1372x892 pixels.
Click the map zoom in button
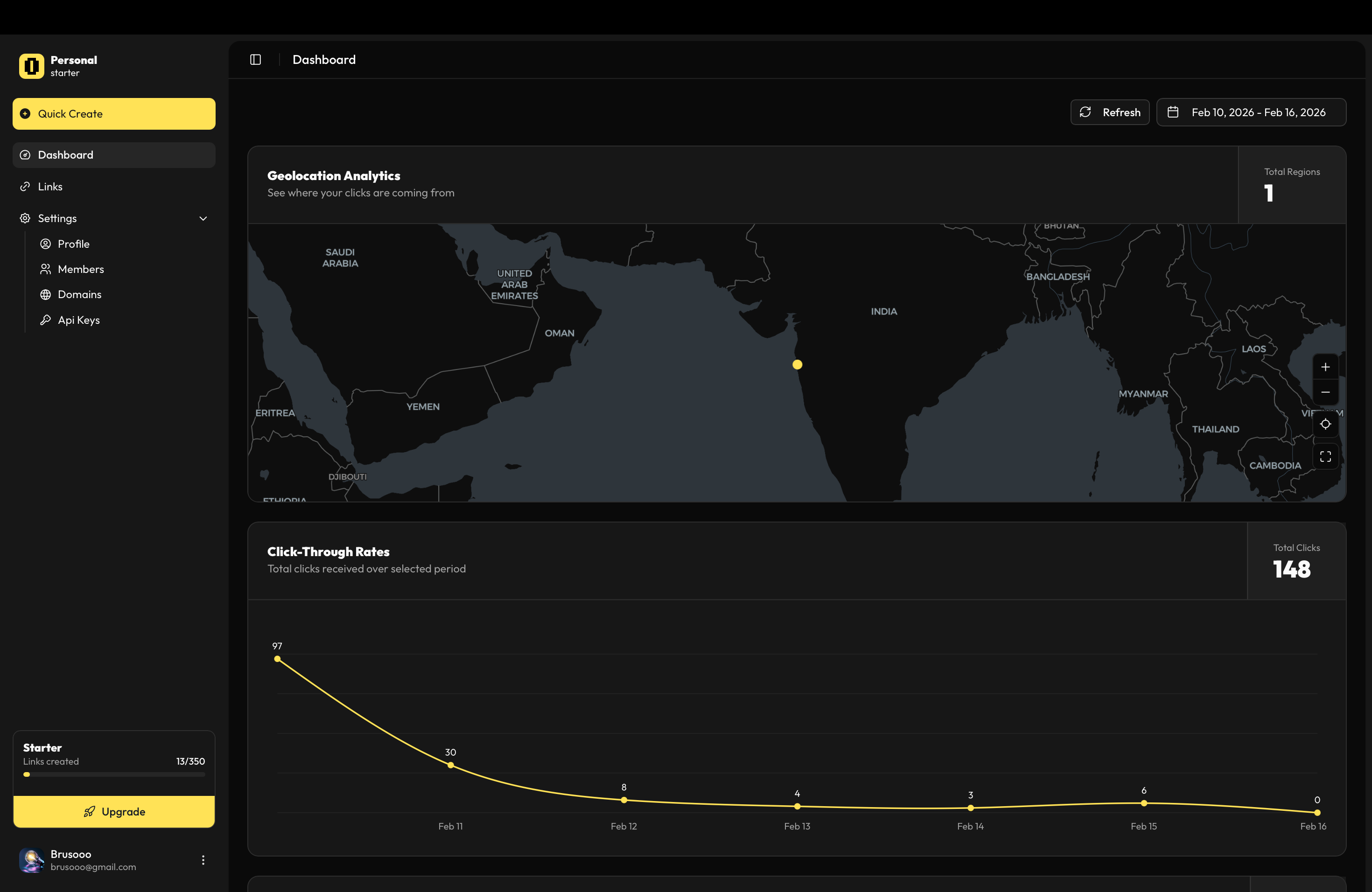(1325, 367)
